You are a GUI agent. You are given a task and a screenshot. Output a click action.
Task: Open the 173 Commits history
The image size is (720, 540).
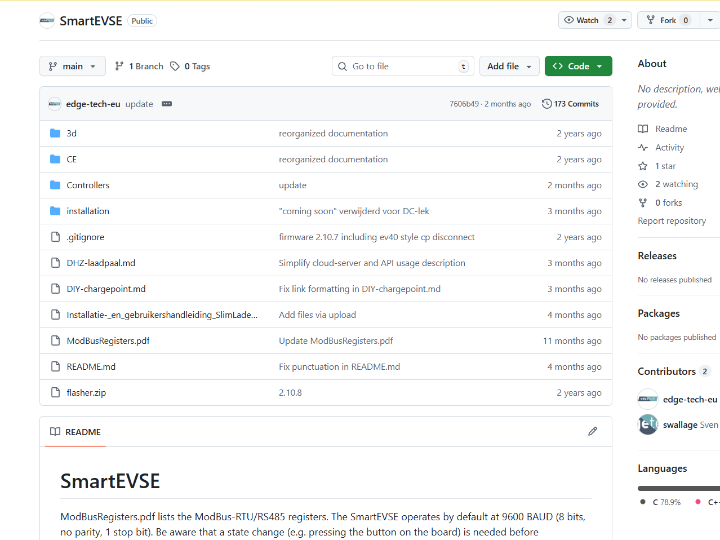tap(570, 104)
